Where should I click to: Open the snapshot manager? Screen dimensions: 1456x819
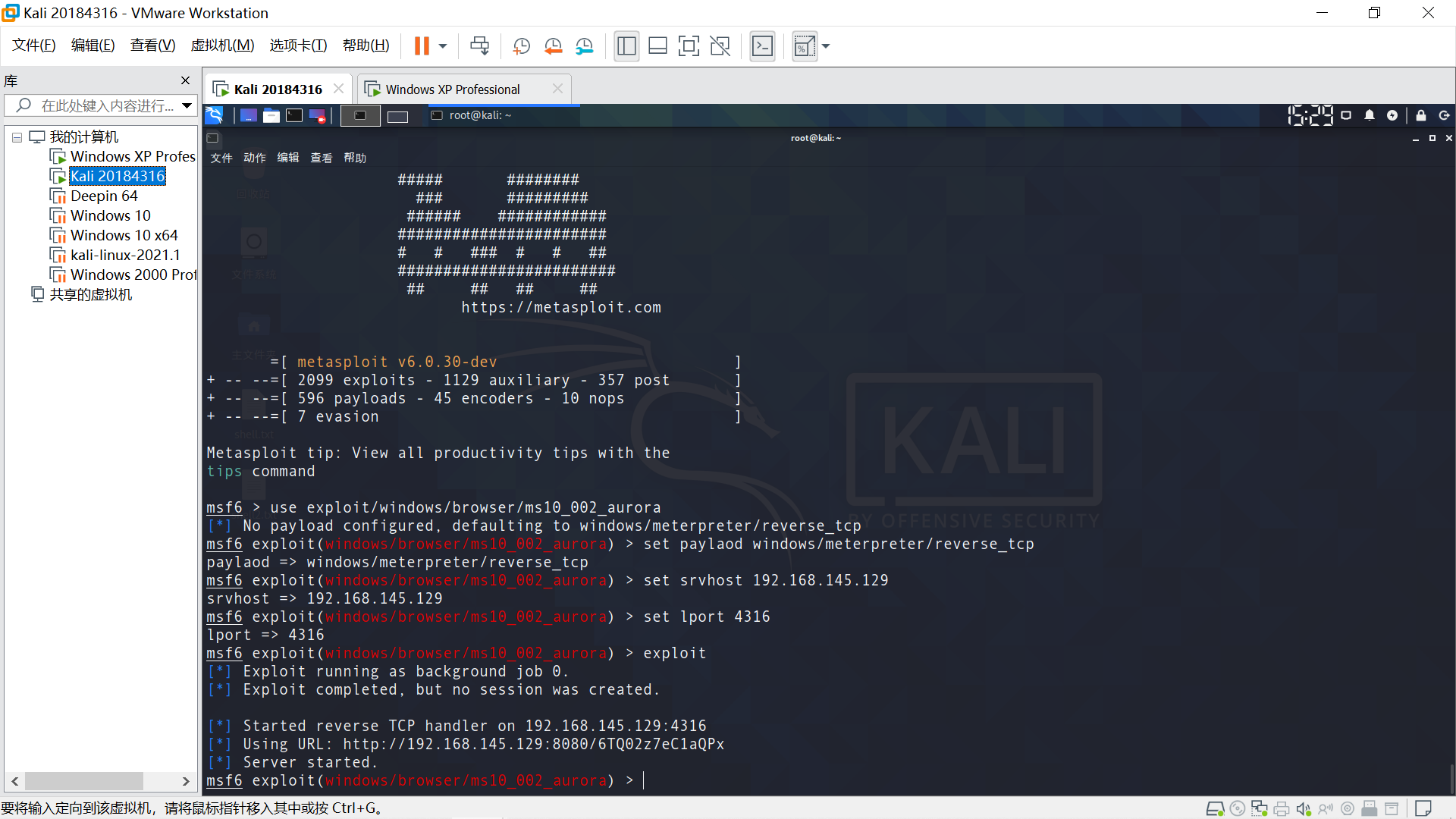pyautogui.click(x=584, y=46)
